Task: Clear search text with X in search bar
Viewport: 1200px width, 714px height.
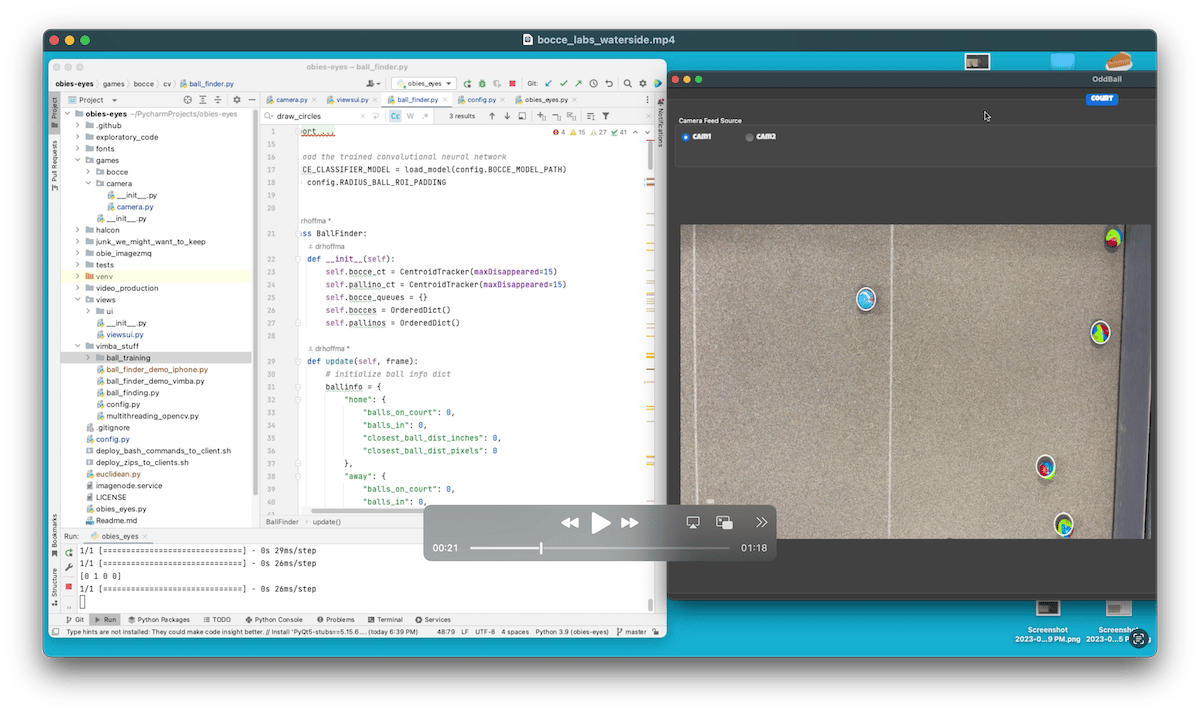Action: coord(363,116)
